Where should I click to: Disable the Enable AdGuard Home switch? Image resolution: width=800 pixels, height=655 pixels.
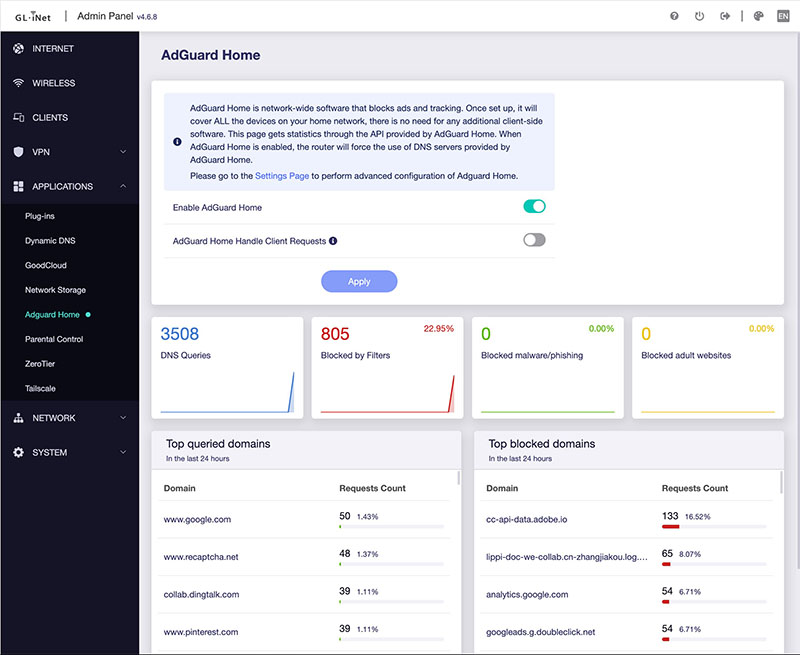click(x=534, y=207)
